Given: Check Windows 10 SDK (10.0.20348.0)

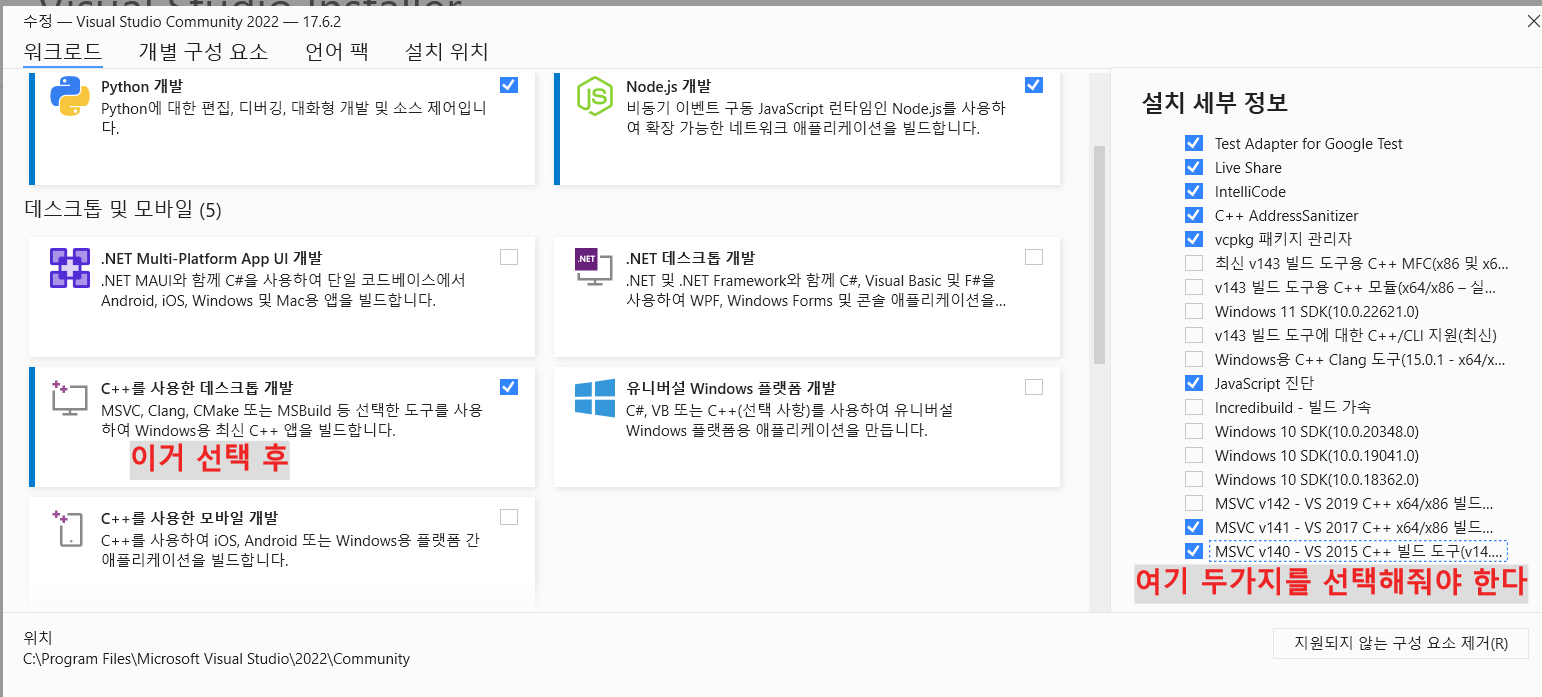Looking at the screenshot, I should coord(1193,431).
